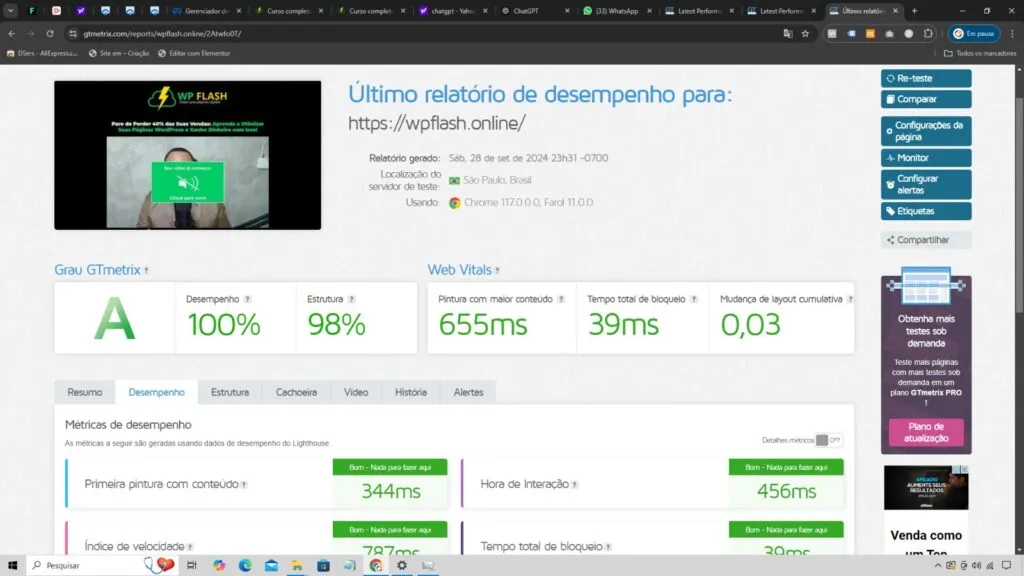1024x576 pixels.
Task: Open the Mail app from the taskbar
Action: 271,565
